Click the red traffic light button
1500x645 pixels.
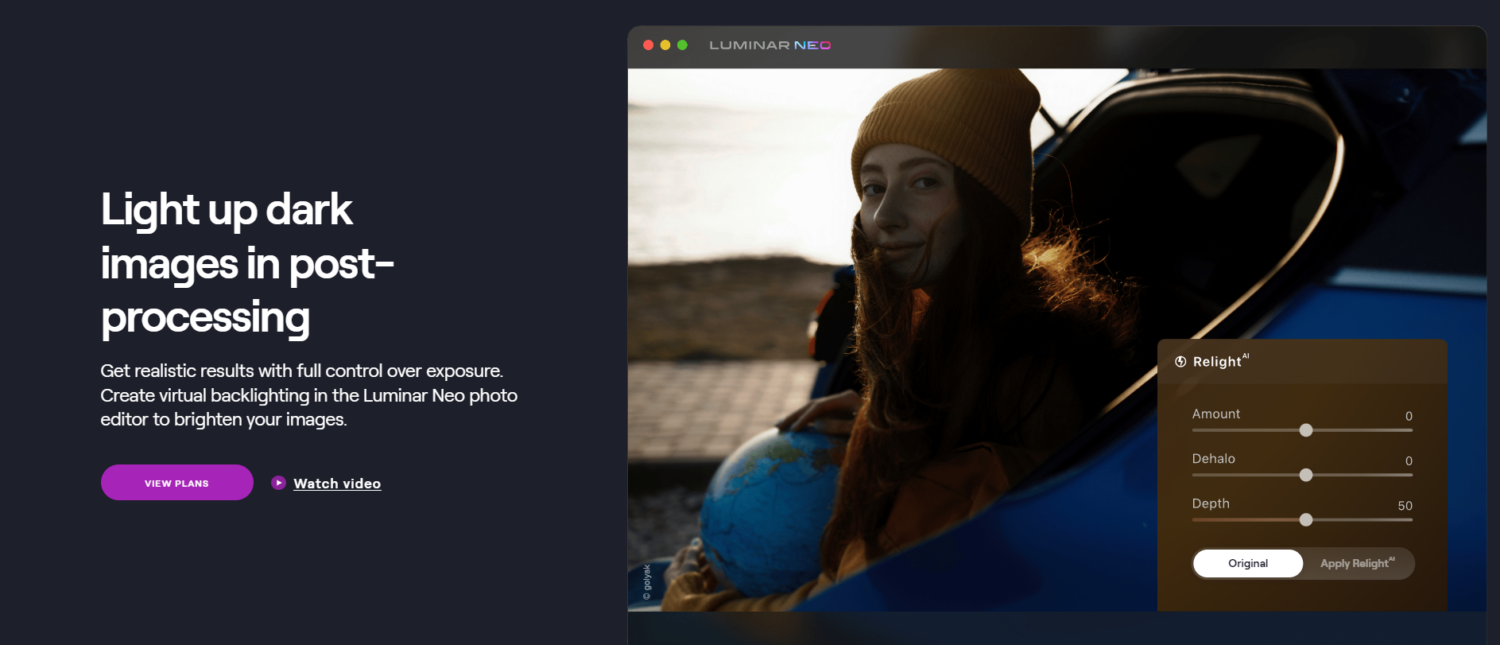pos(649,44)
